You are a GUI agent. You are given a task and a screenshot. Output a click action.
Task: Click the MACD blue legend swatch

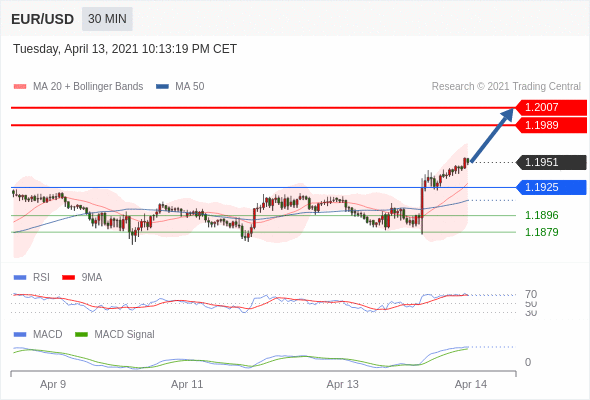(x=20, y=335)
